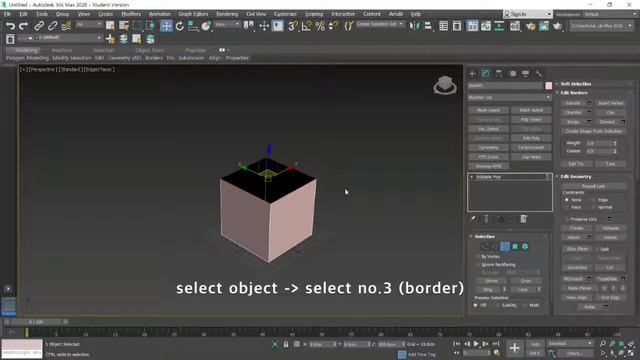Activate the Select and Rotate tool

(180, 26)
